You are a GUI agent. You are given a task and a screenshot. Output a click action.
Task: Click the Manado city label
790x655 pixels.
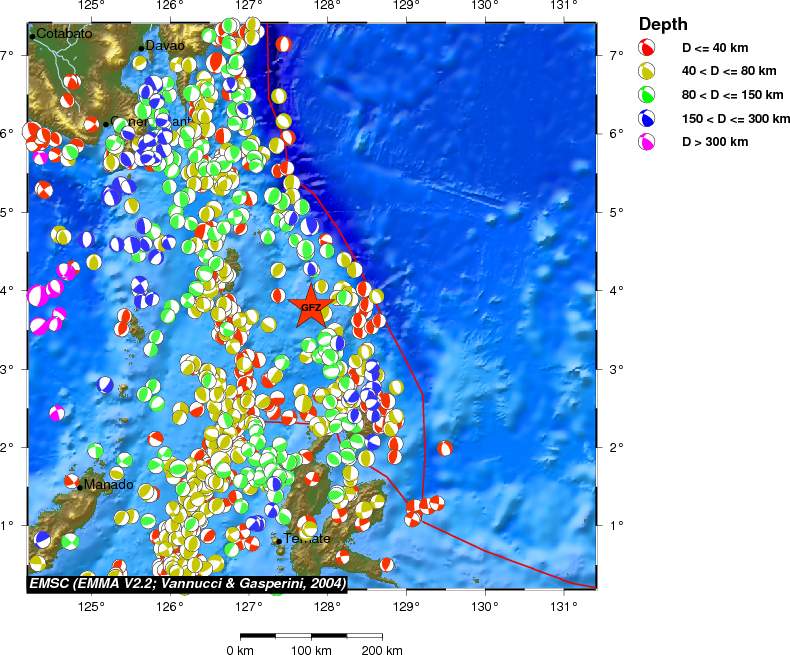(108, 485)
